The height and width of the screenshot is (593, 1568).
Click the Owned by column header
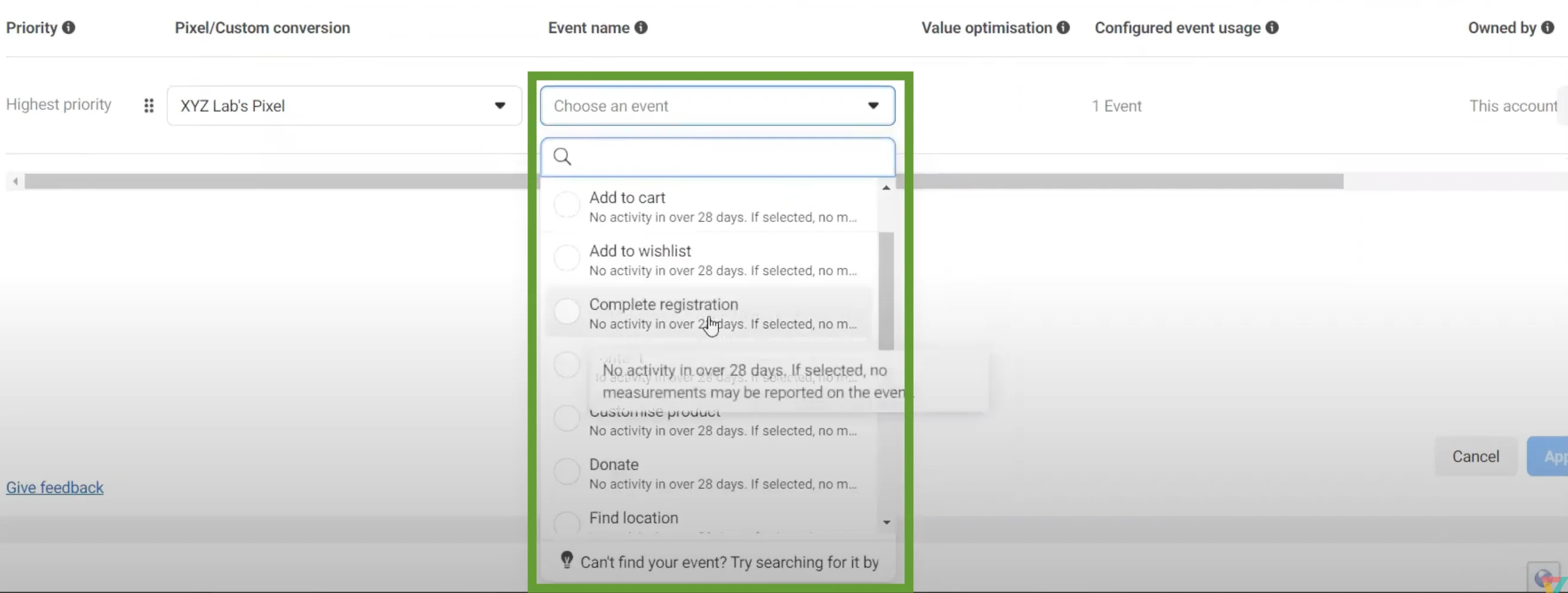1502,28
